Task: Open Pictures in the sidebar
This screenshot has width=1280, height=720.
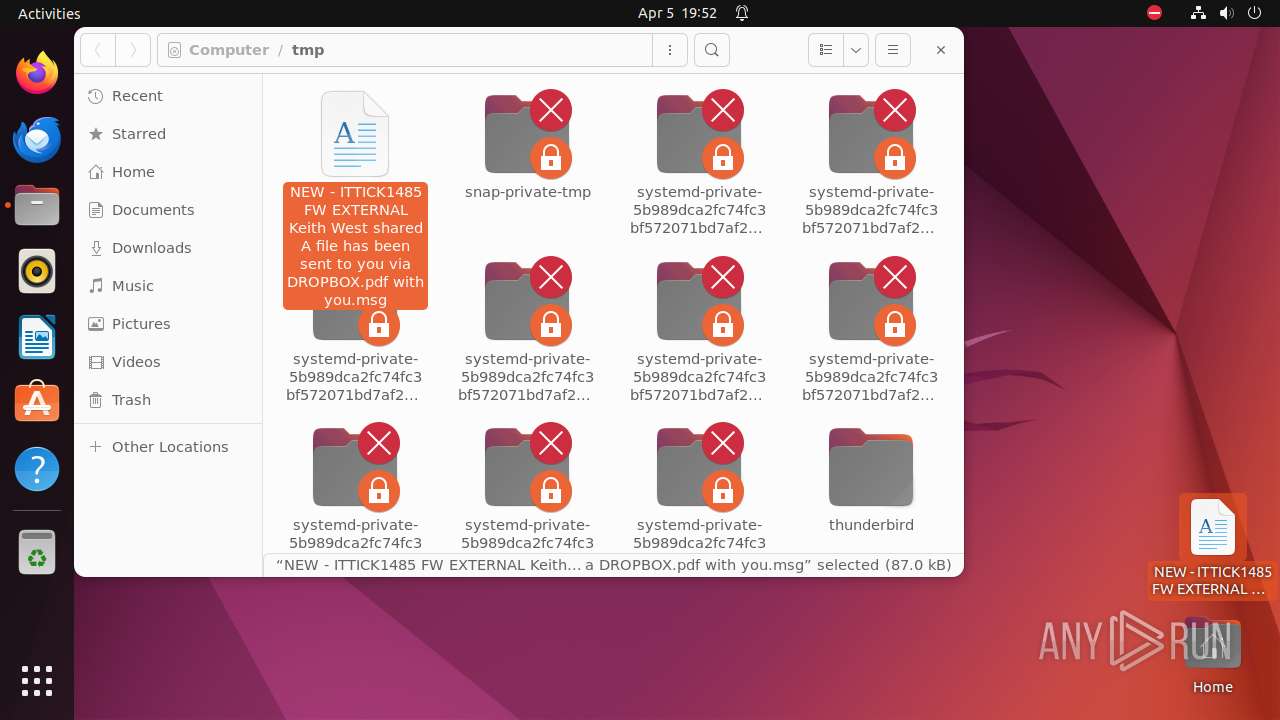Action: click(x=168, y=324)
